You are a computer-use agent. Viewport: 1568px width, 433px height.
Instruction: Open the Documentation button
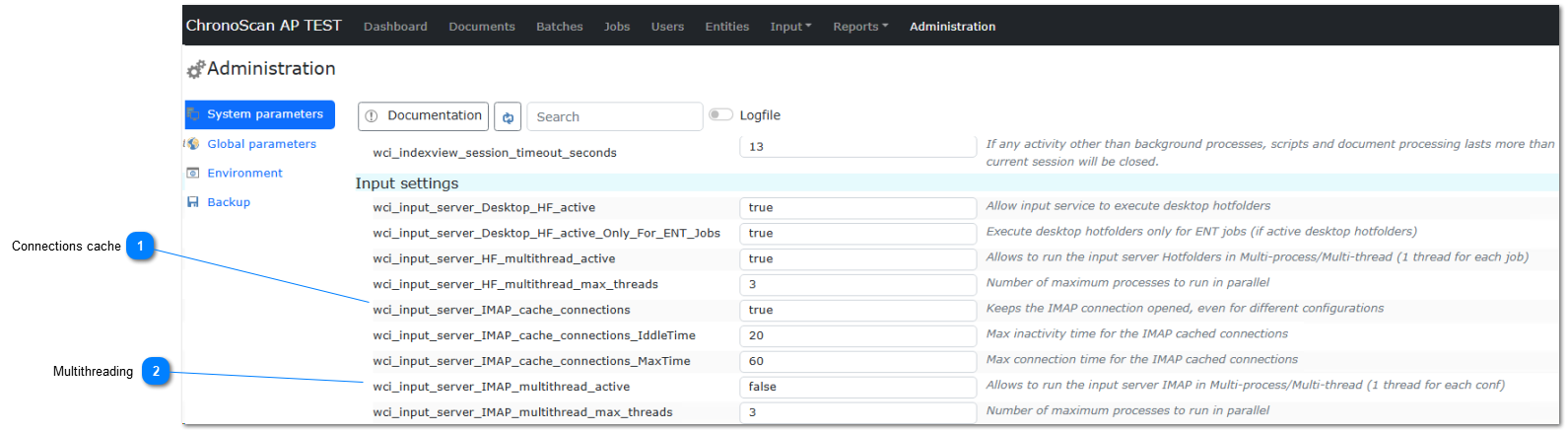(x=424, y=116)
